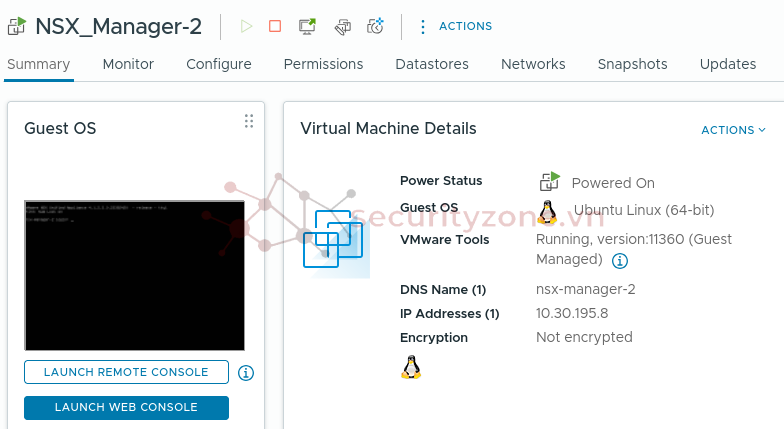Click info icon beside VMware Tools version
This screenshot has width=784, height=429.
tap(619, 261)
